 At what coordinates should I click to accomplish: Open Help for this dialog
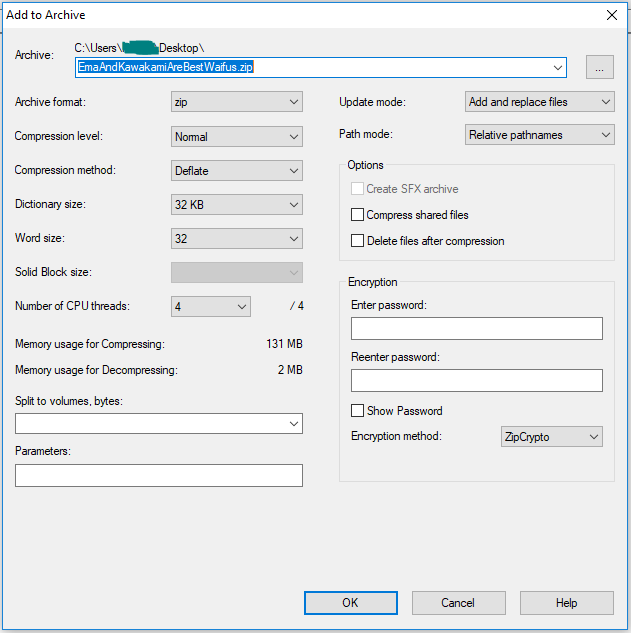pos(566,602)
